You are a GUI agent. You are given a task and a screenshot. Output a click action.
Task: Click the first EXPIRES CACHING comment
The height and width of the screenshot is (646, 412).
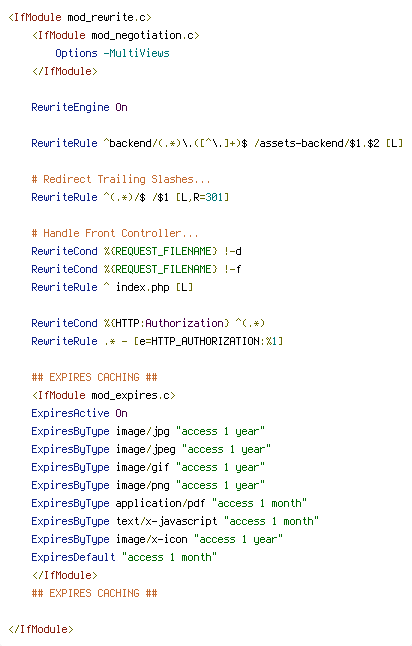coord(94,377)
